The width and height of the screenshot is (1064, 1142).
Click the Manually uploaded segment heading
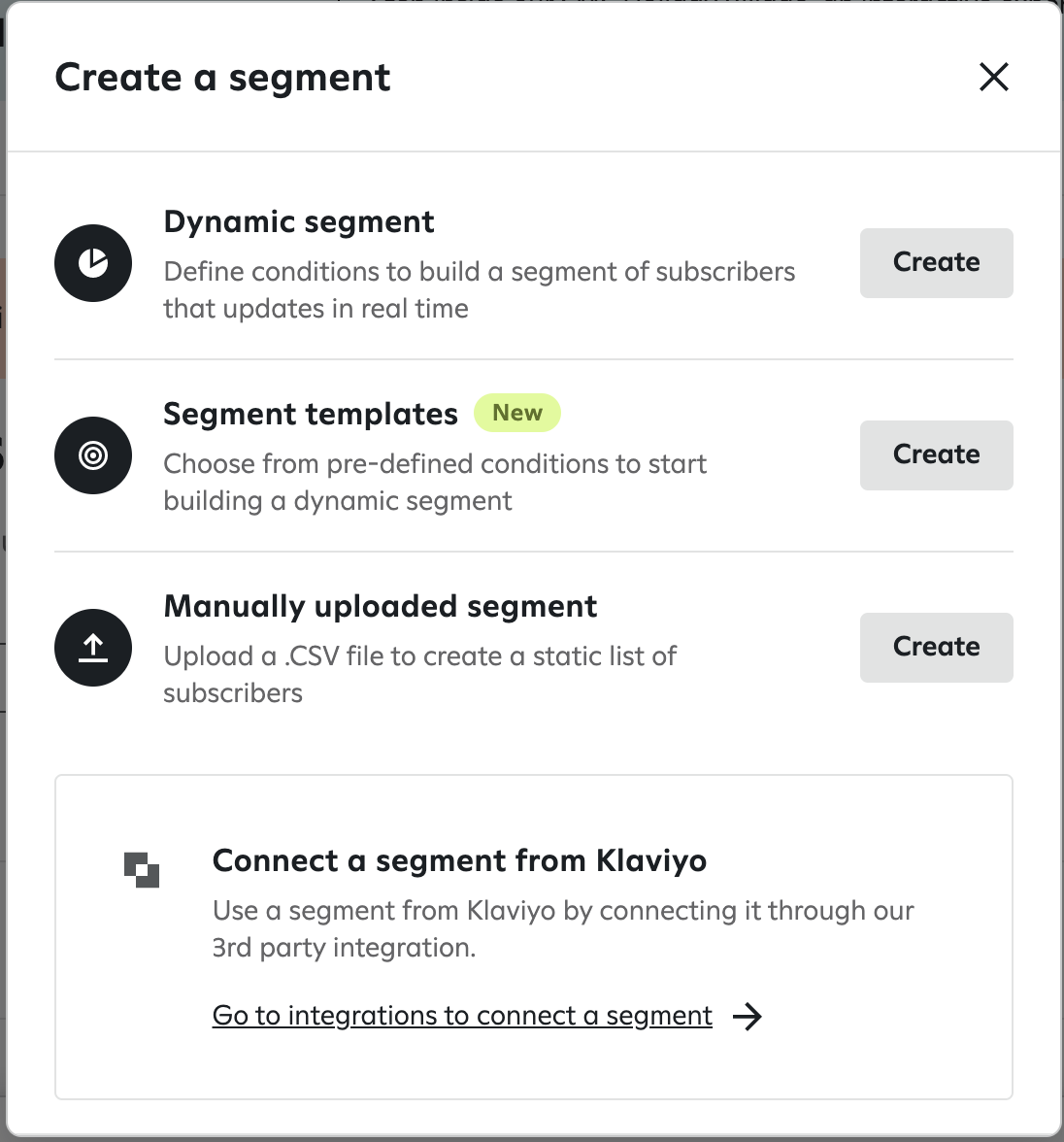pos(381,606)
